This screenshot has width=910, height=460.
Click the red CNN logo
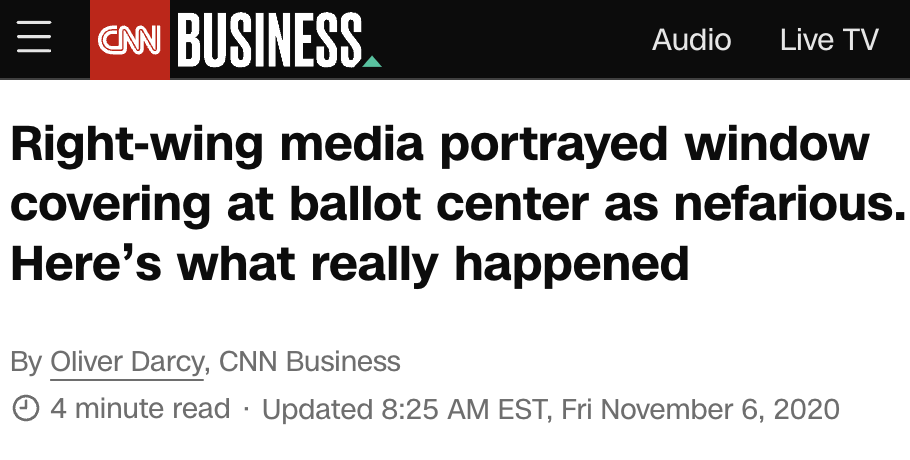click(131, 40)
